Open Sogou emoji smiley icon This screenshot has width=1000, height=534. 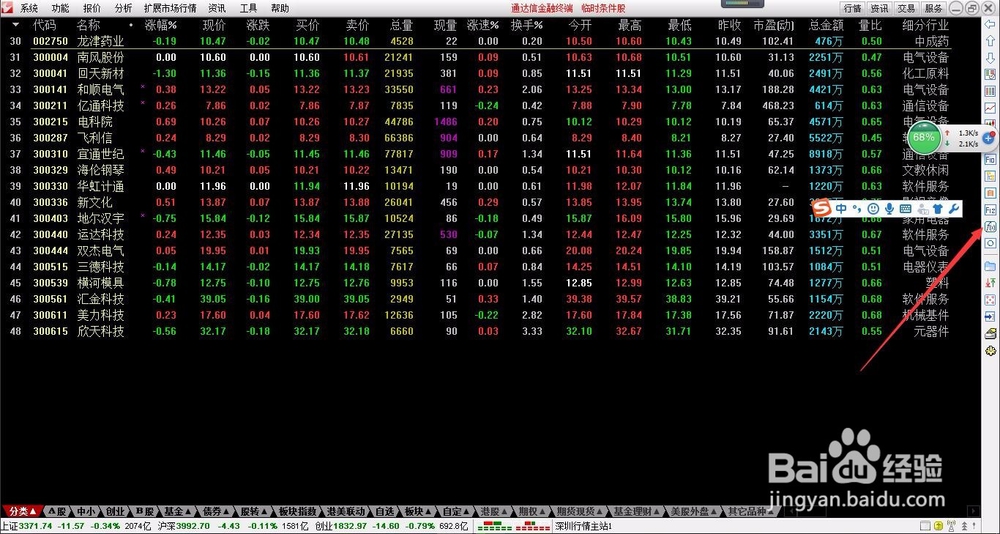pos(873,209)
